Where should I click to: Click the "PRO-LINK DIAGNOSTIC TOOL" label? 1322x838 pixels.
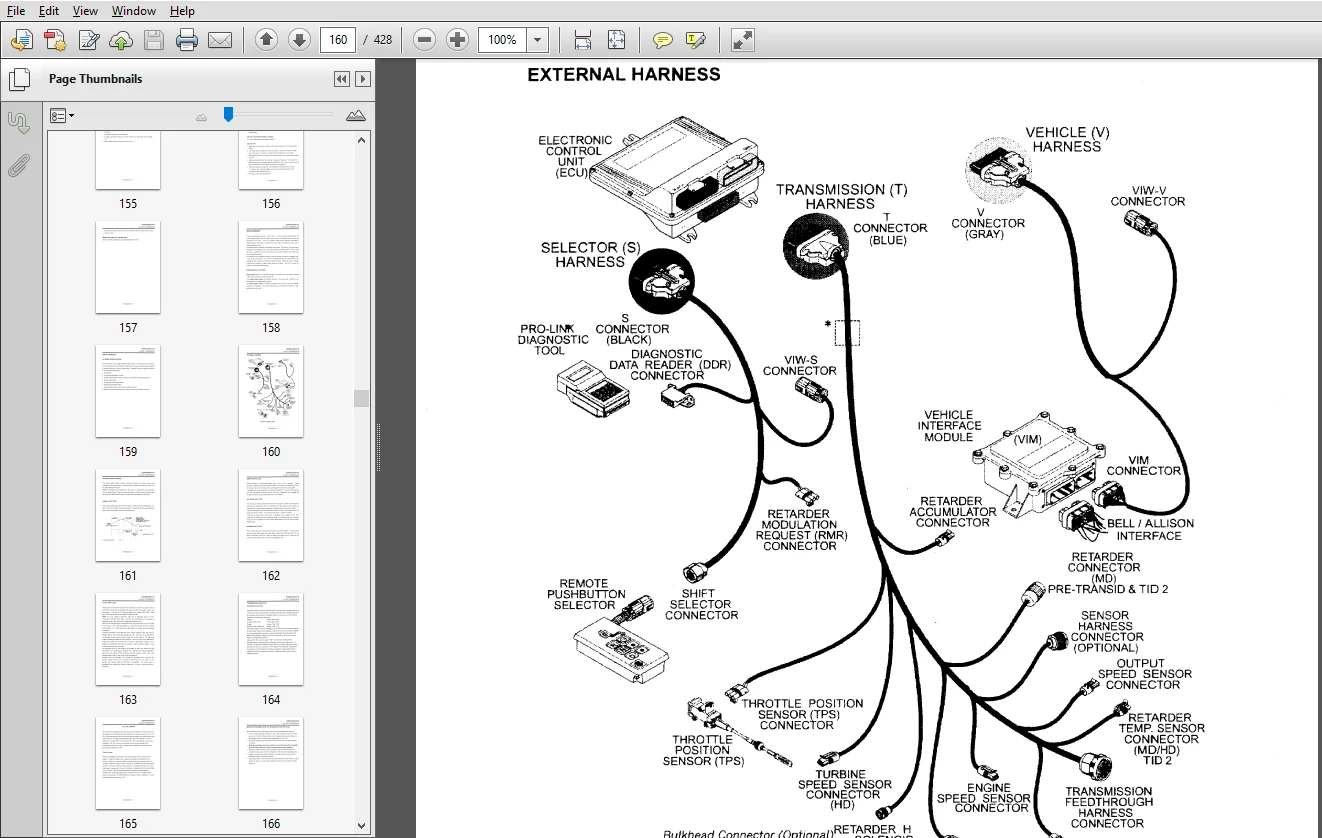(x=553, y=340)
